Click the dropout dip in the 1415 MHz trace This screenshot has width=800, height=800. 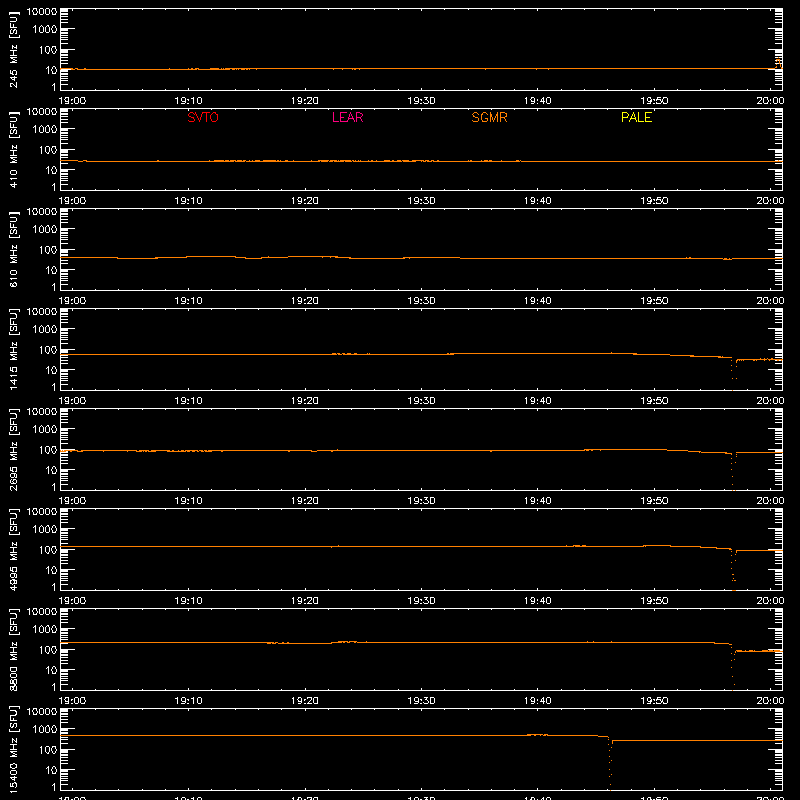[734, 372]
